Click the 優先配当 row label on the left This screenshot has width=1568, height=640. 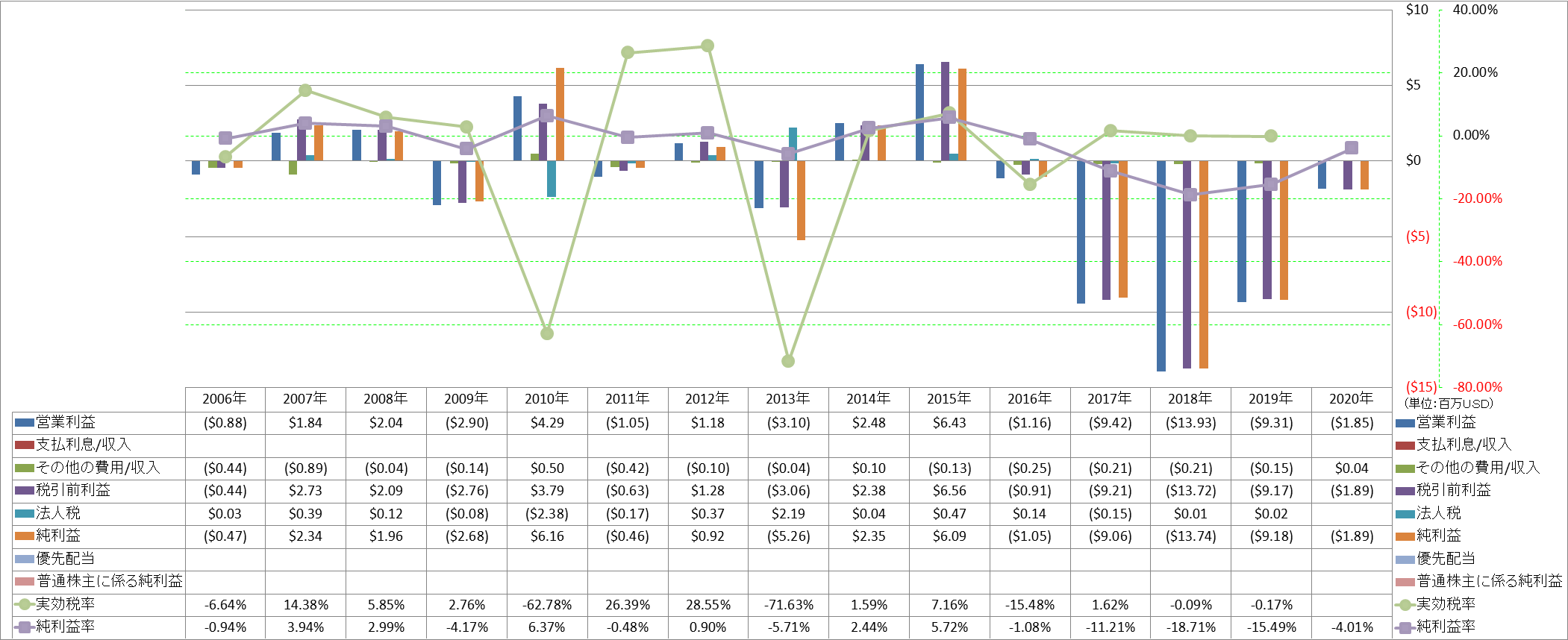coord(66,559)
